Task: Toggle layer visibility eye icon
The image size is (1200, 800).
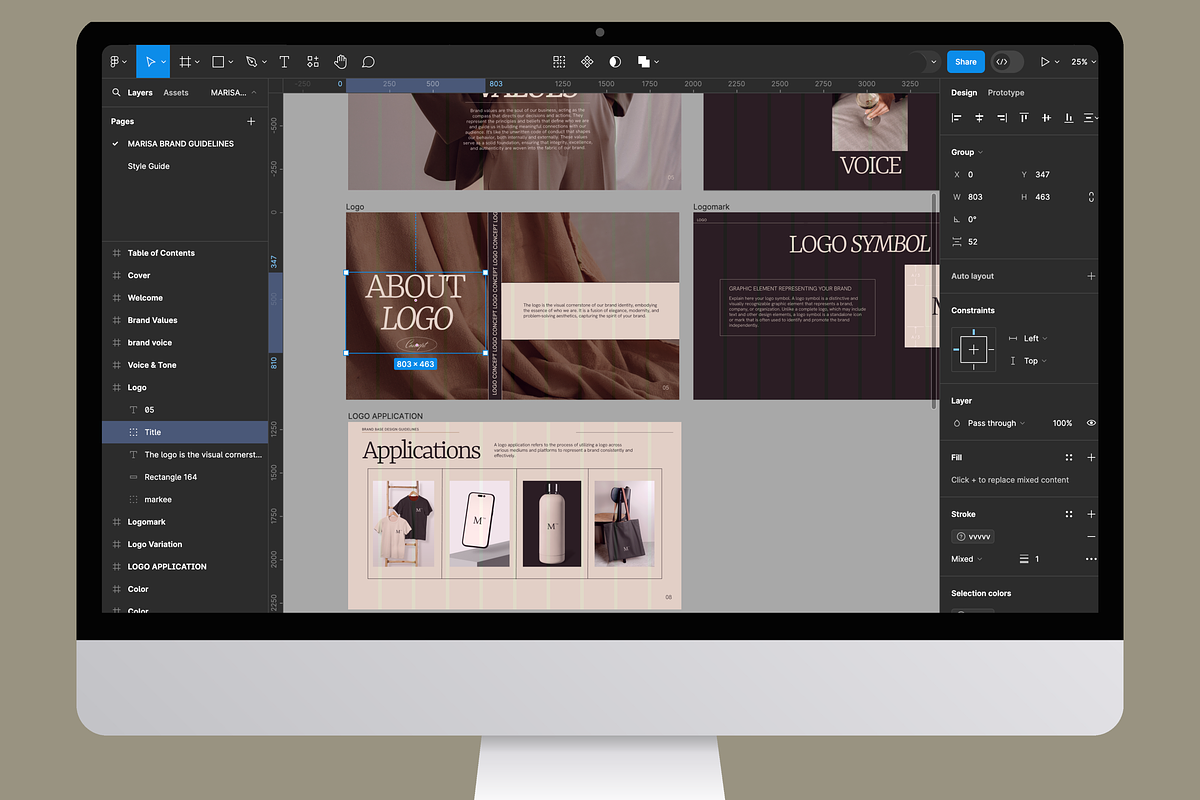Action: coord(1091,423)
